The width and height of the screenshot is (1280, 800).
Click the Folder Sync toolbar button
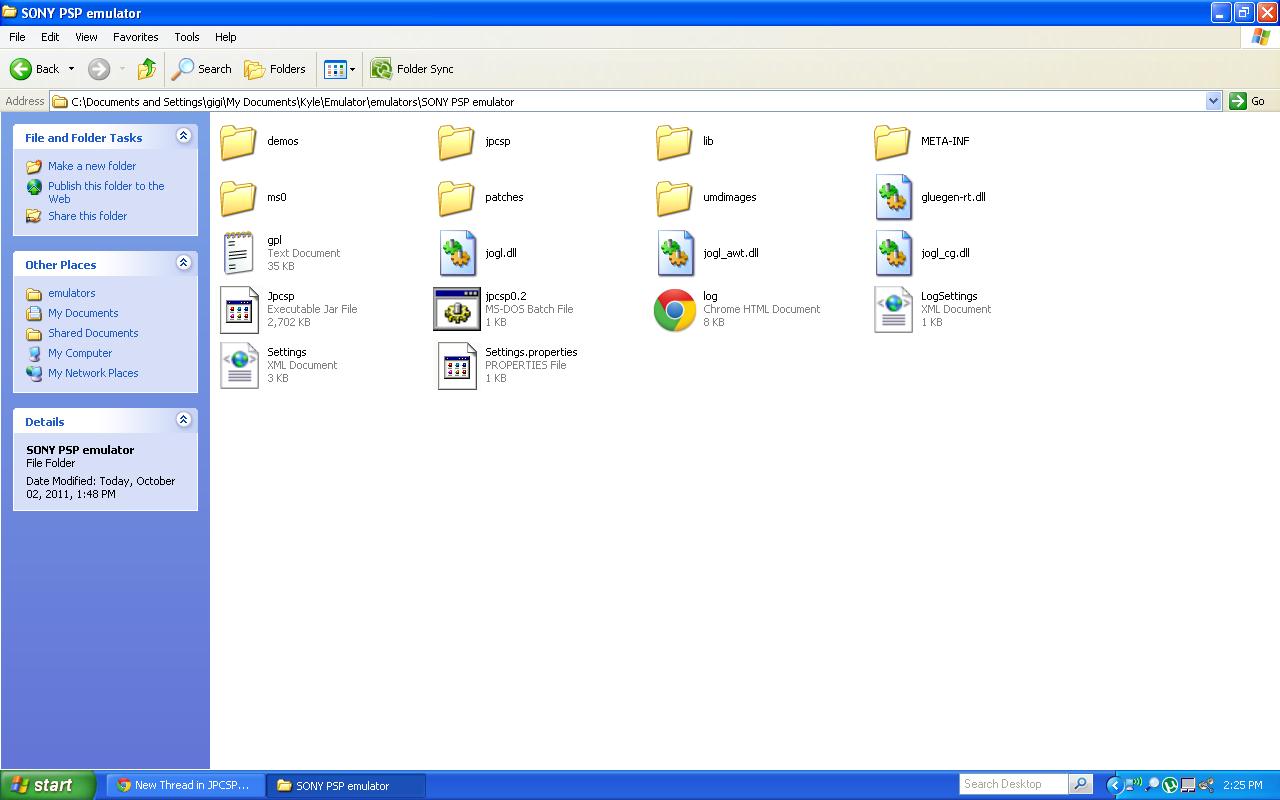(x=412, y=69)
